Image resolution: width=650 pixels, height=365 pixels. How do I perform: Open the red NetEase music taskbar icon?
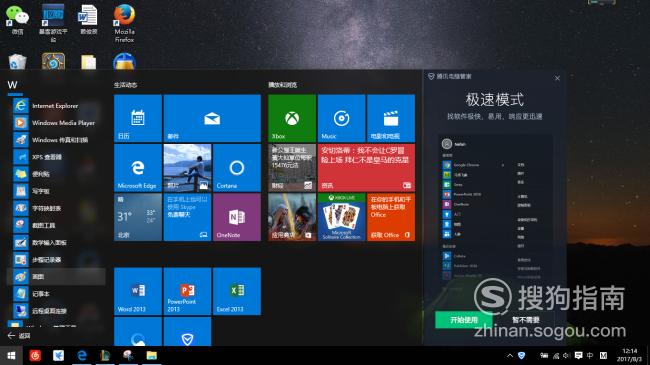pyautogui.click(x=35, y=355)
